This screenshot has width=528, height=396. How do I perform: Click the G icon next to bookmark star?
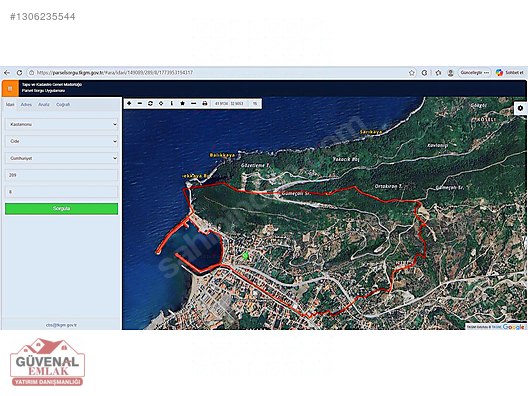tap(425, 73)
